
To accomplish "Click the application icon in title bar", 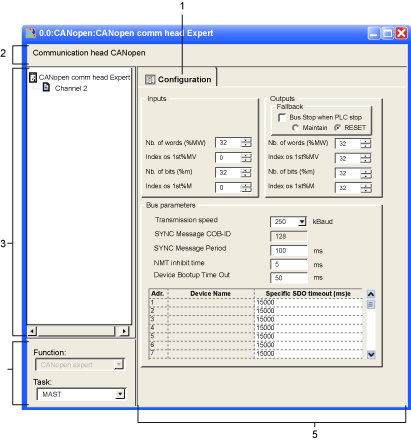I will pyautogui.click(x=31, y=33).
